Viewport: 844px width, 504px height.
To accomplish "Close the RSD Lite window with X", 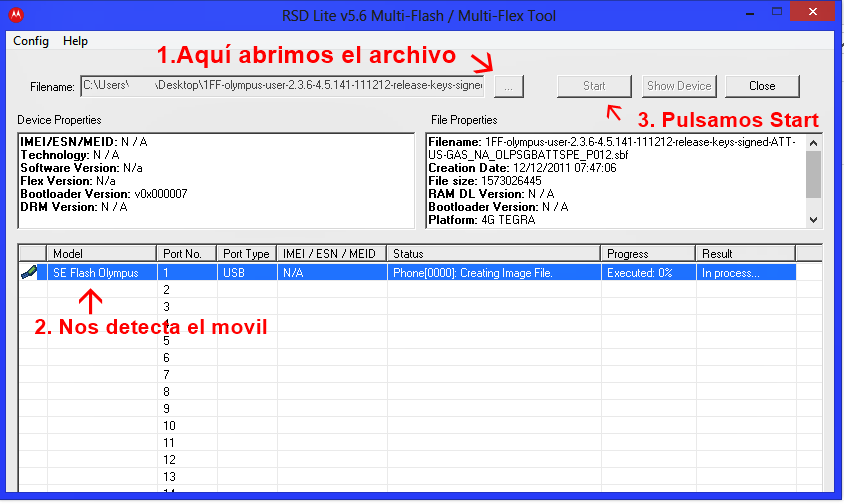I will (813, 12).
